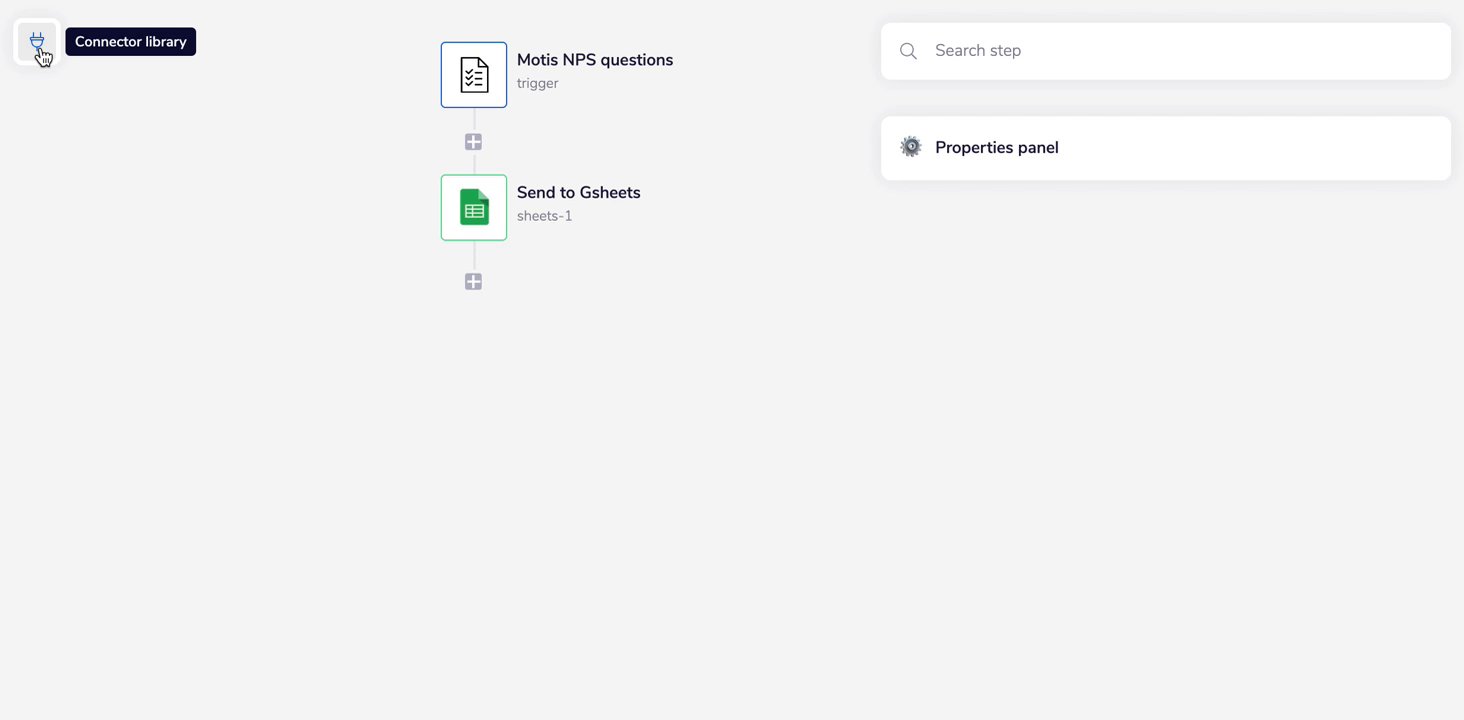Click the connector line directly below the trigger step
Screen dimensions: 1464x720
[x=474, y=120]
